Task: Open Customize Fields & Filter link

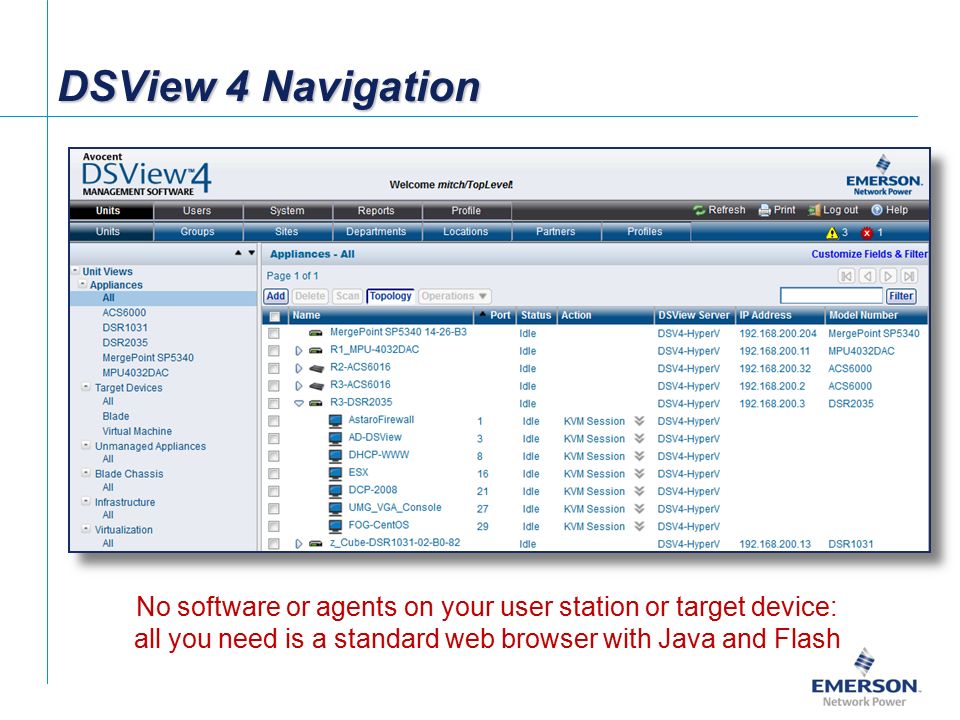Action: 869,254
